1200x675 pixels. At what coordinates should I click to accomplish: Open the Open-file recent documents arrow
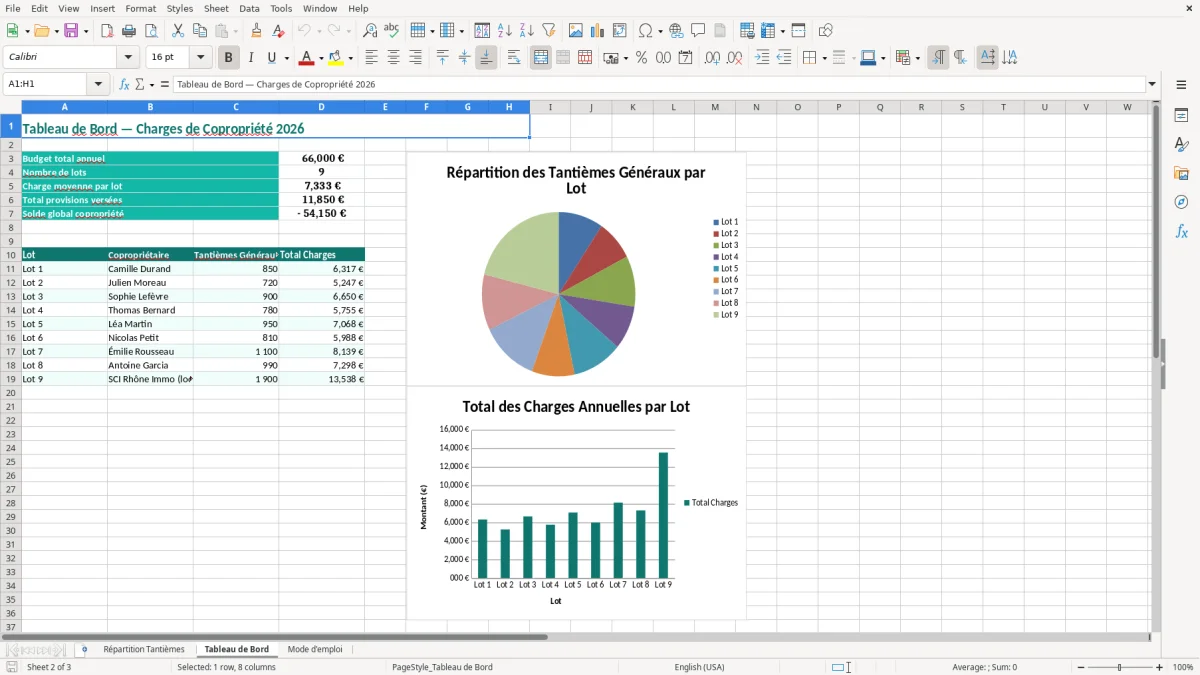coord(57,31)
